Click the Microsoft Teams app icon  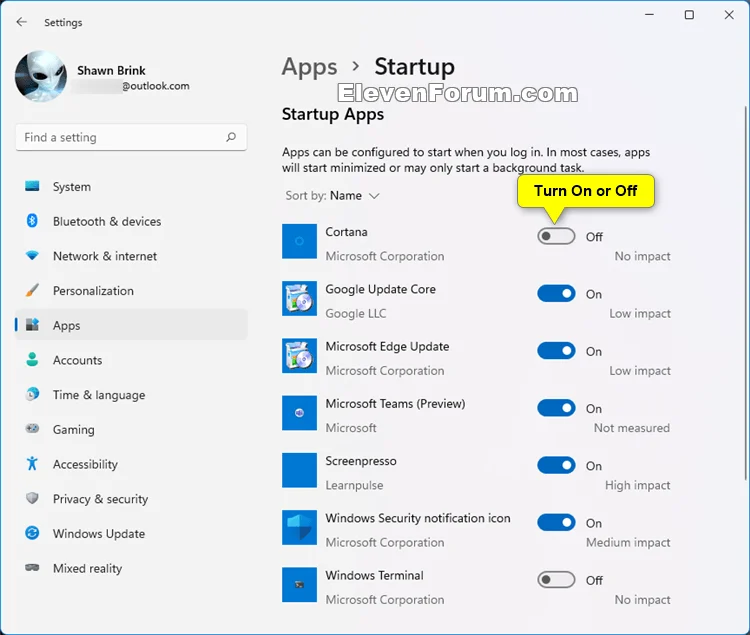pyautogui.click(x=299, y=413)
